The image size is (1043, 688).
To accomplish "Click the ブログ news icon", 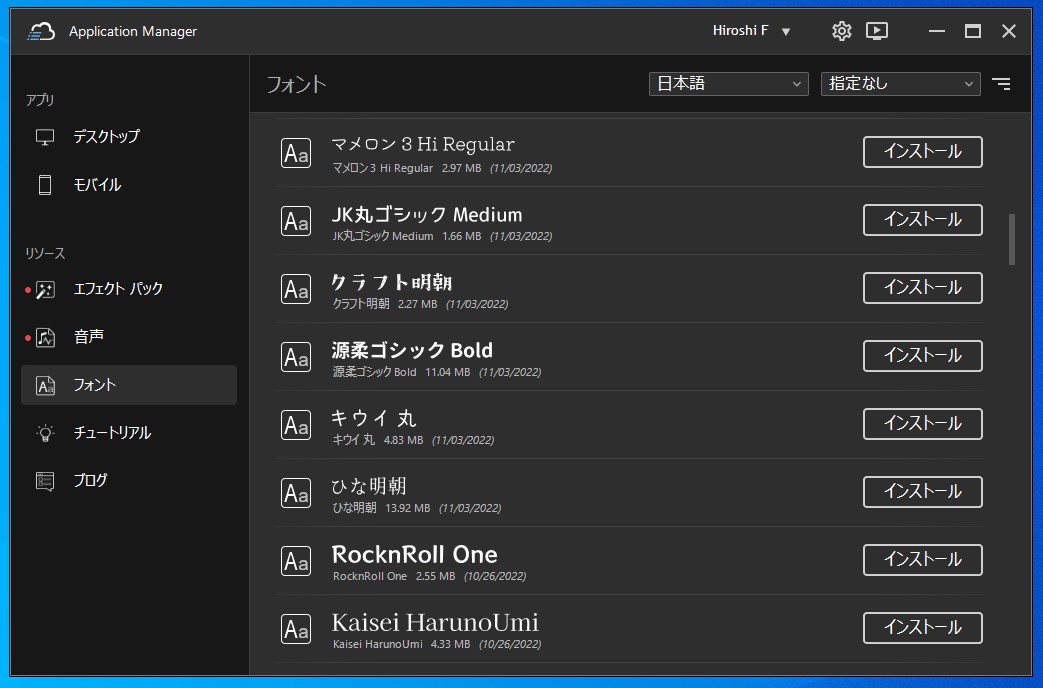I will click(x=45, y=480).
